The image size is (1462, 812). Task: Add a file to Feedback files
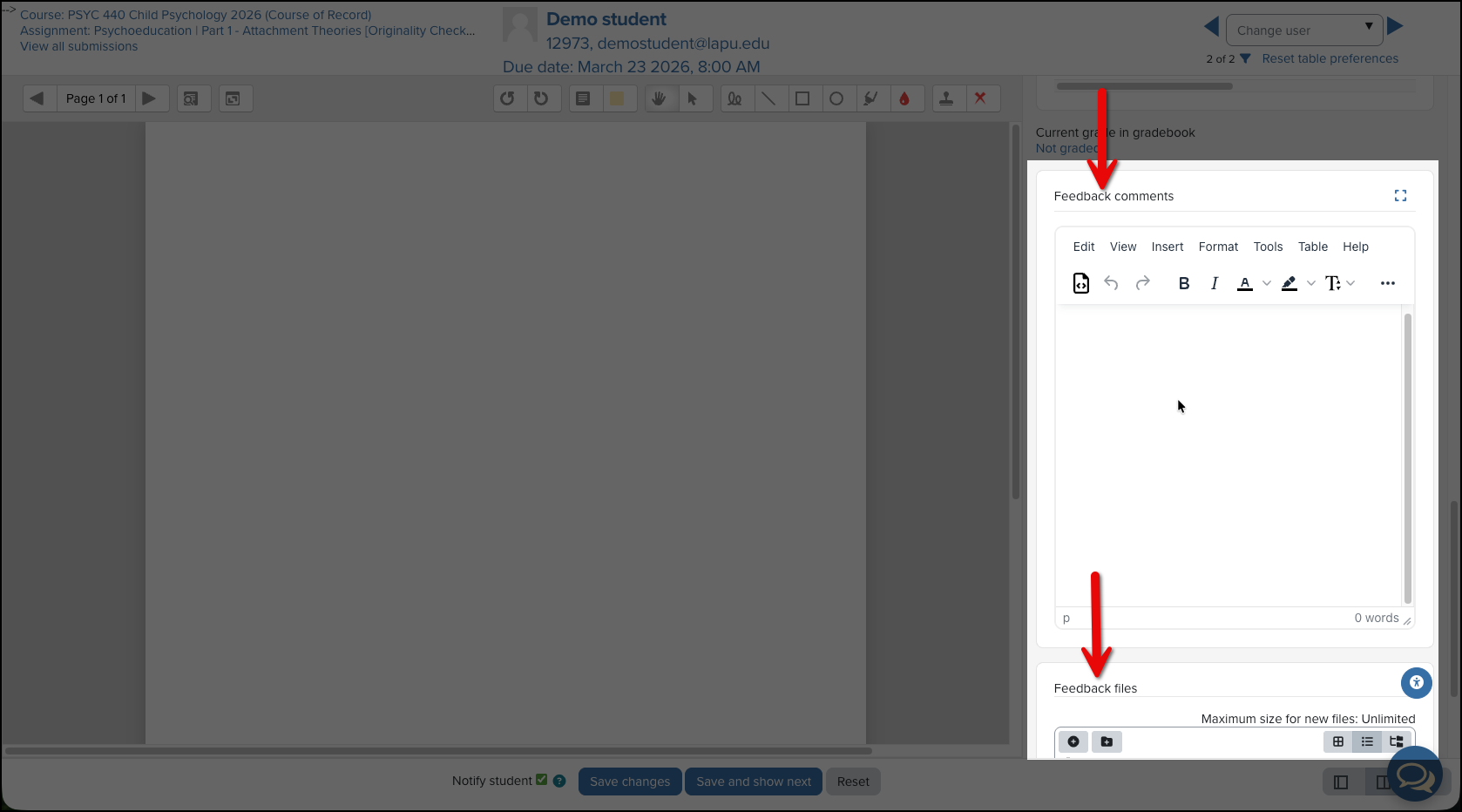click(1073, 741)
